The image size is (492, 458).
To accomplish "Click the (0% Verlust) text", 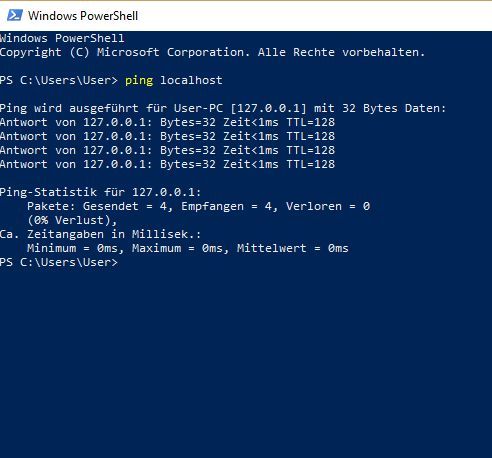I will [72, 220].
